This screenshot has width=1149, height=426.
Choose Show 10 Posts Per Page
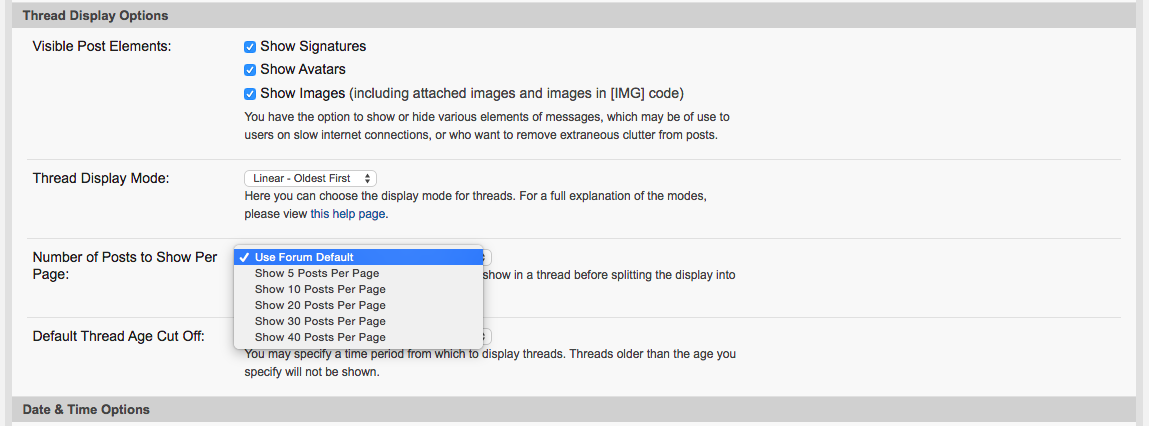pyautogui.click(x=358, y=290)
